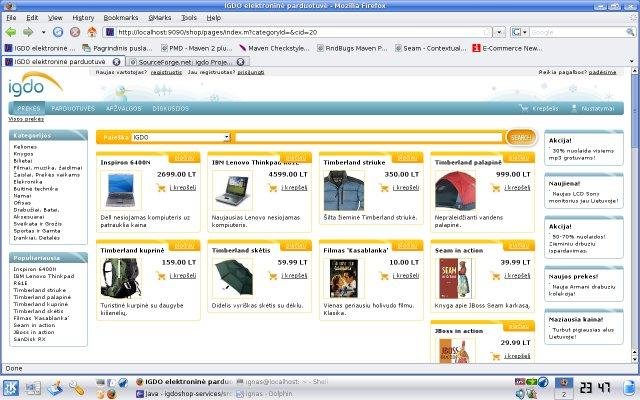Select the PREKĖS navigation tab

click(x=29, y=109)
